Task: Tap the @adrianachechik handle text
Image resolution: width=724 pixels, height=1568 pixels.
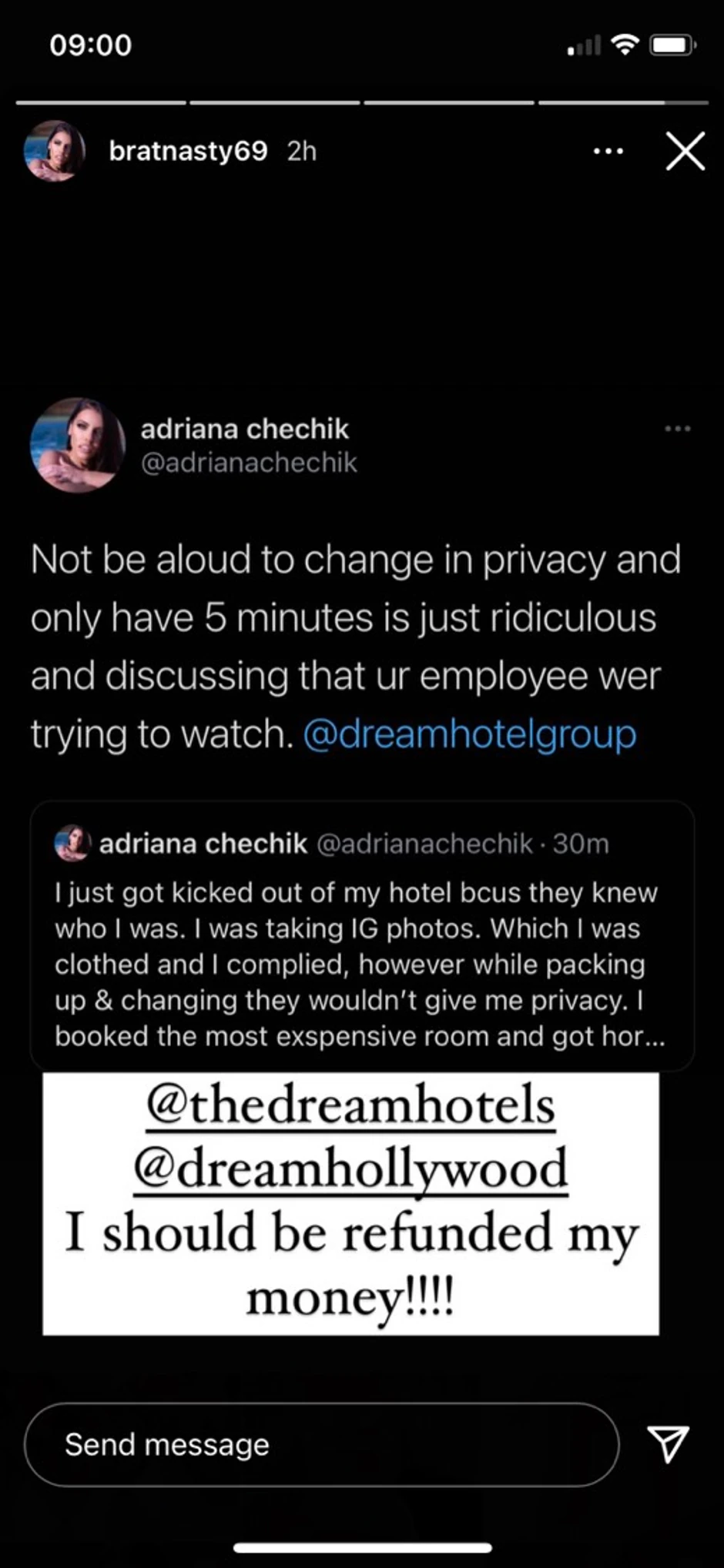Action: (249, 463)
